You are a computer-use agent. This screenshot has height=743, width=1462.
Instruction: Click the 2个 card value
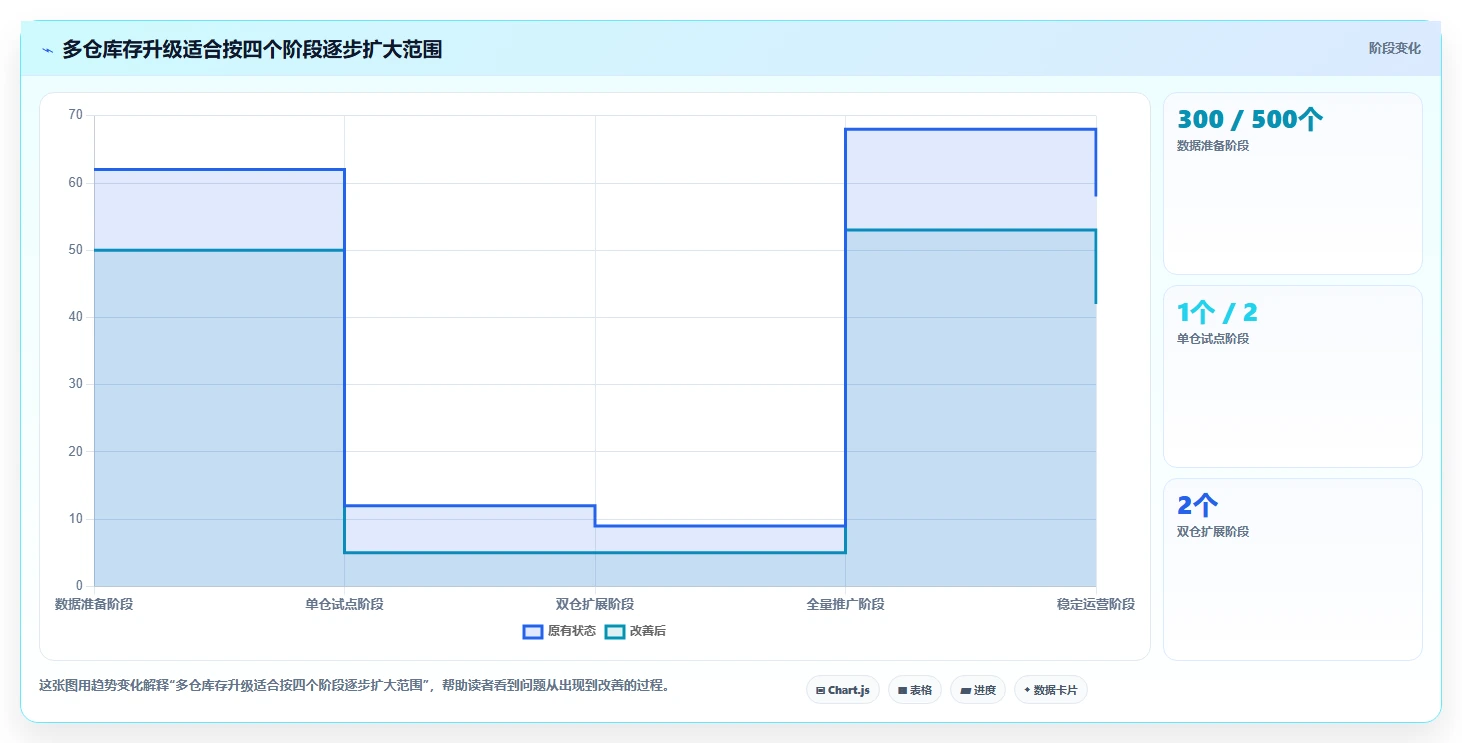1197,506
